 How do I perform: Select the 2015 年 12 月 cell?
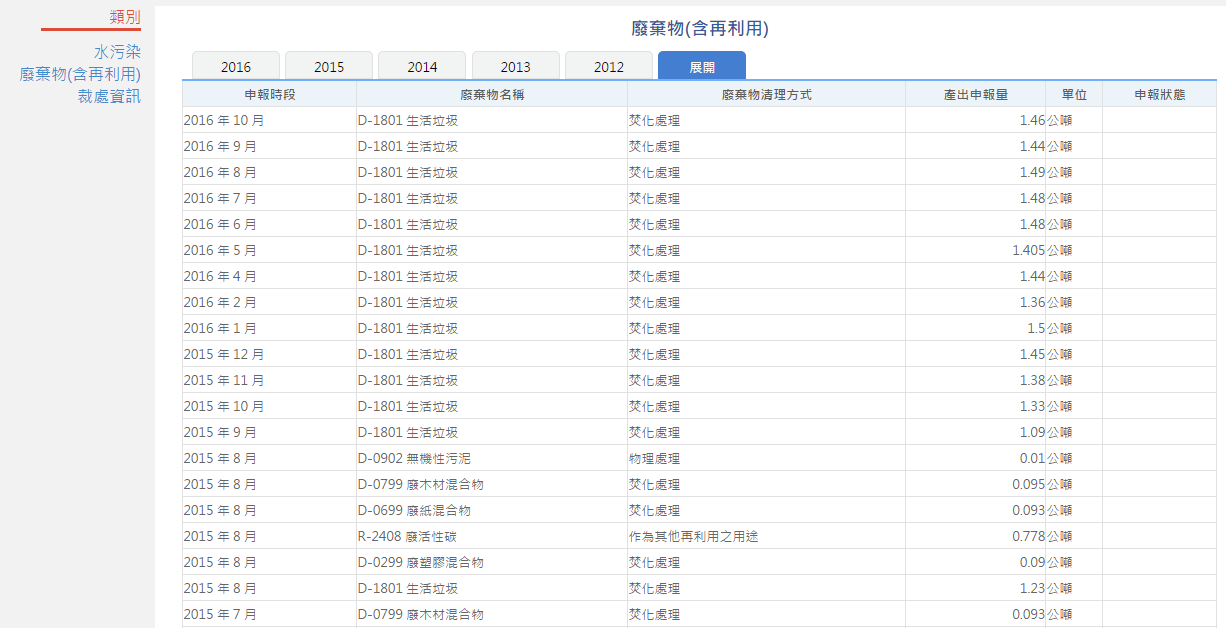269,354
